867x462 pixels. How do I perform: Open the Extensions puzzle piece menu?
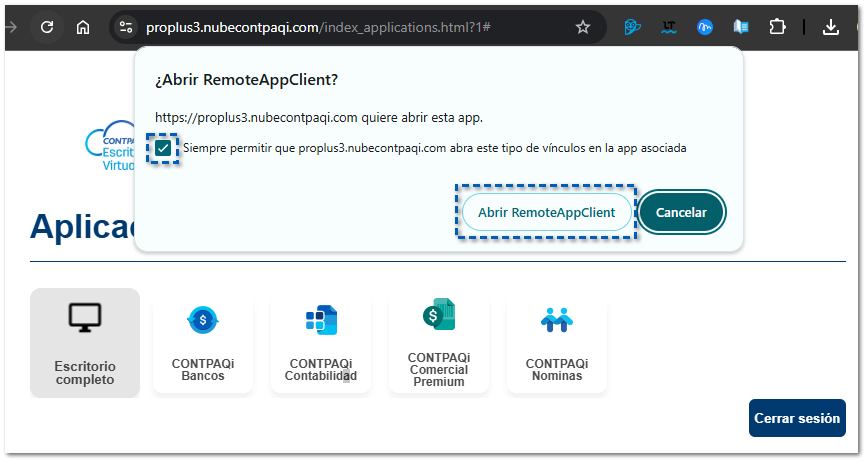click(x=777, y=27)
